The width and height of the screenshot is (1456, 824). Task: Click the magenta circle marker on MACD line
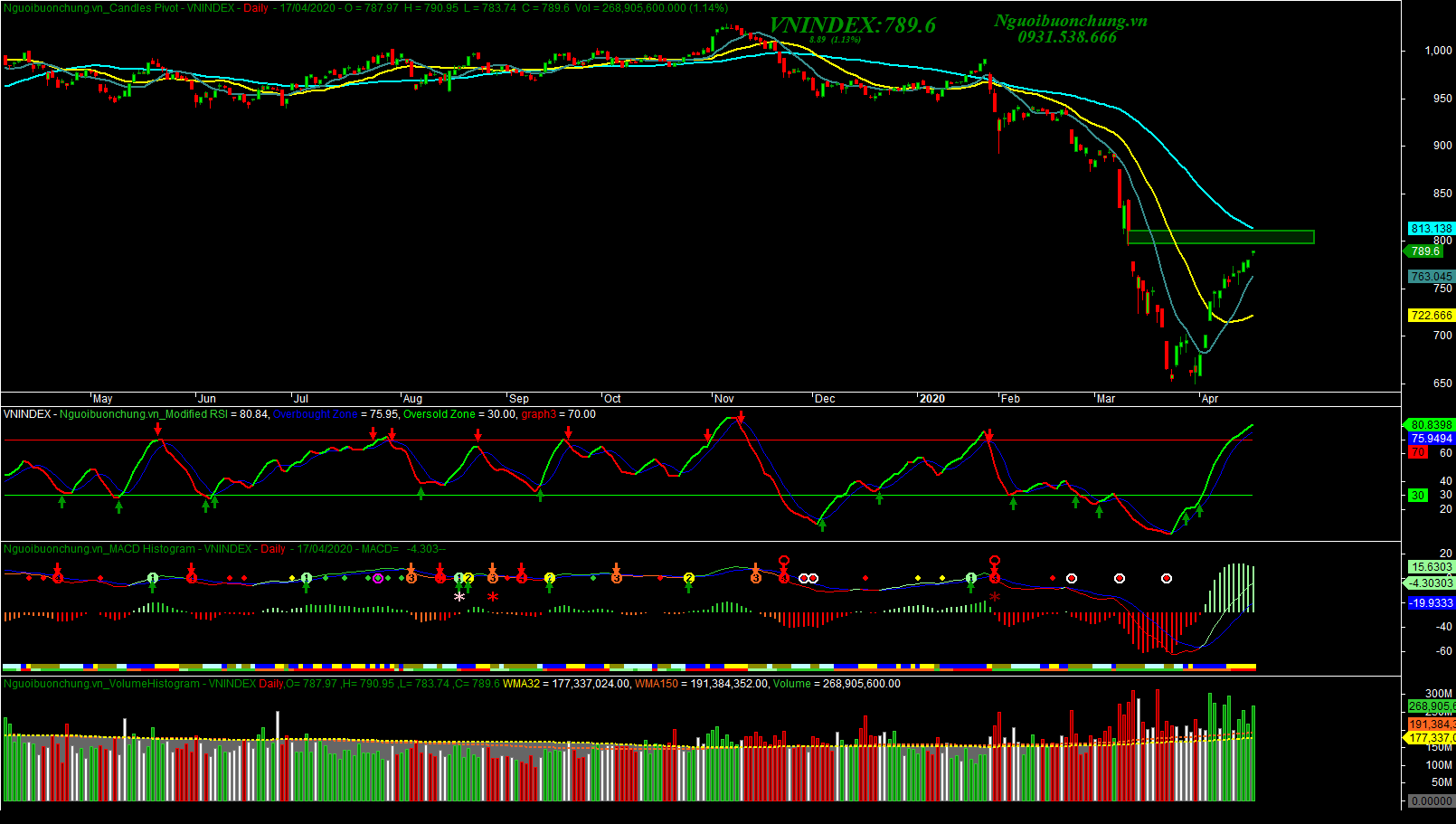pyautogui.click(x=378, y=578)
